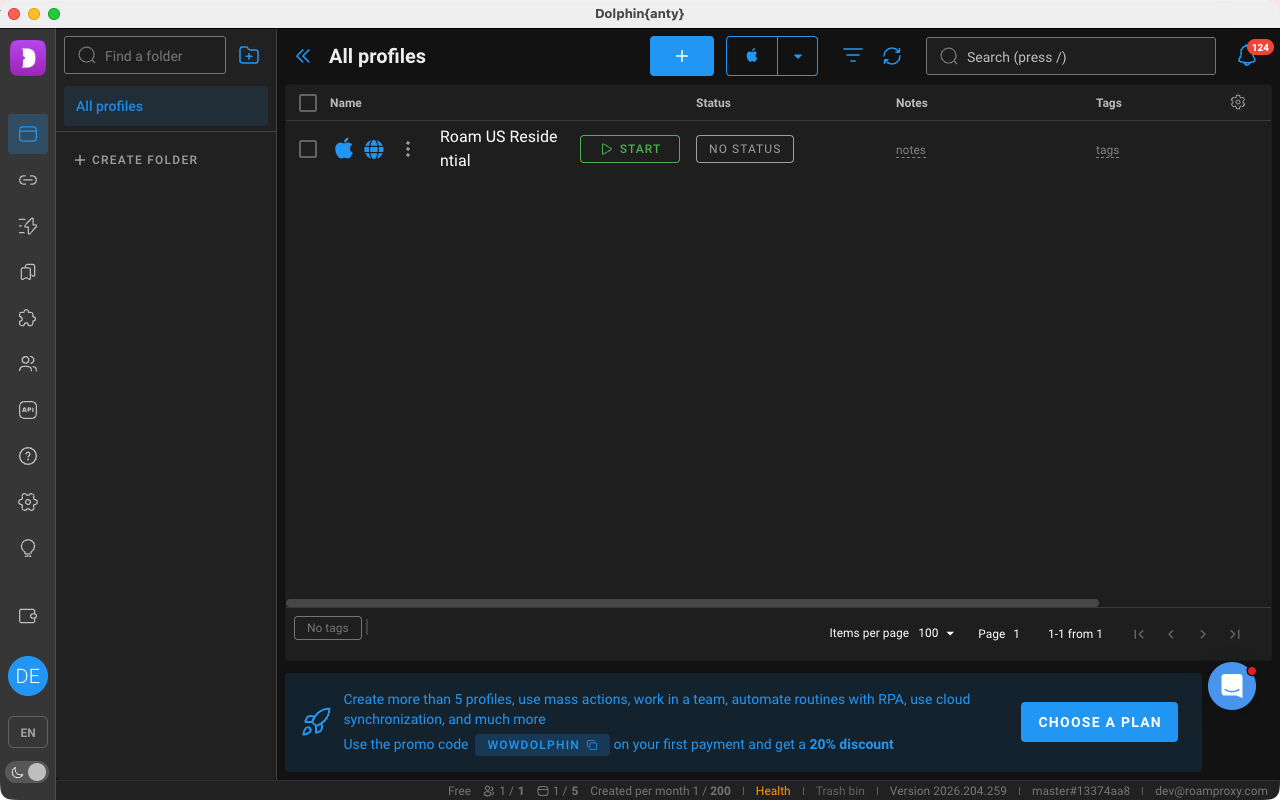Open the Bookmarks icon in sidebar

pyautogui.click(x=28, y=272)
